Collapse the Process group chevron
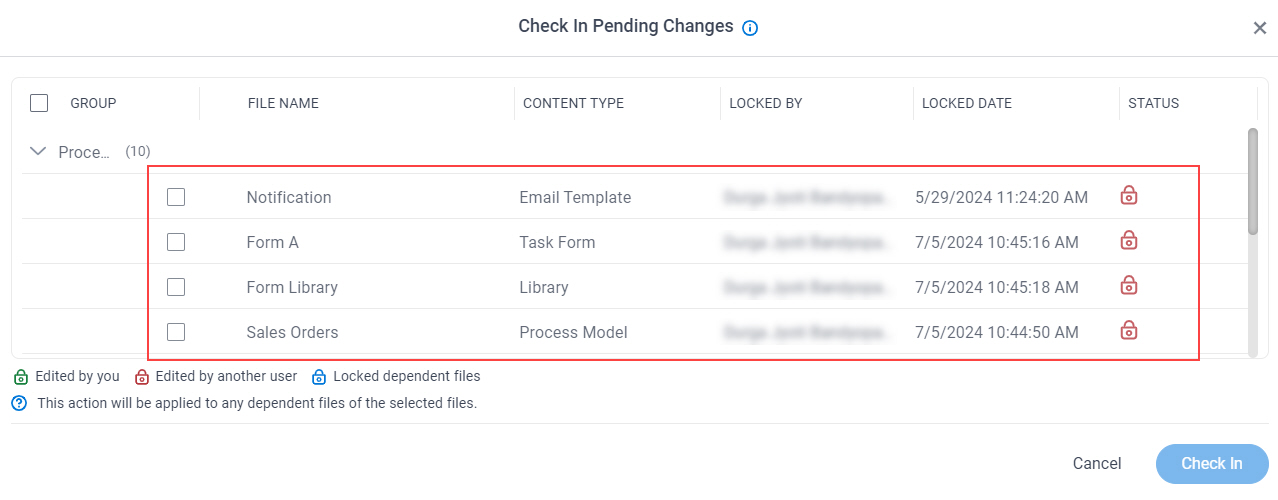The height and width of the screenshot is (500, 1278). tap(39, 152)
